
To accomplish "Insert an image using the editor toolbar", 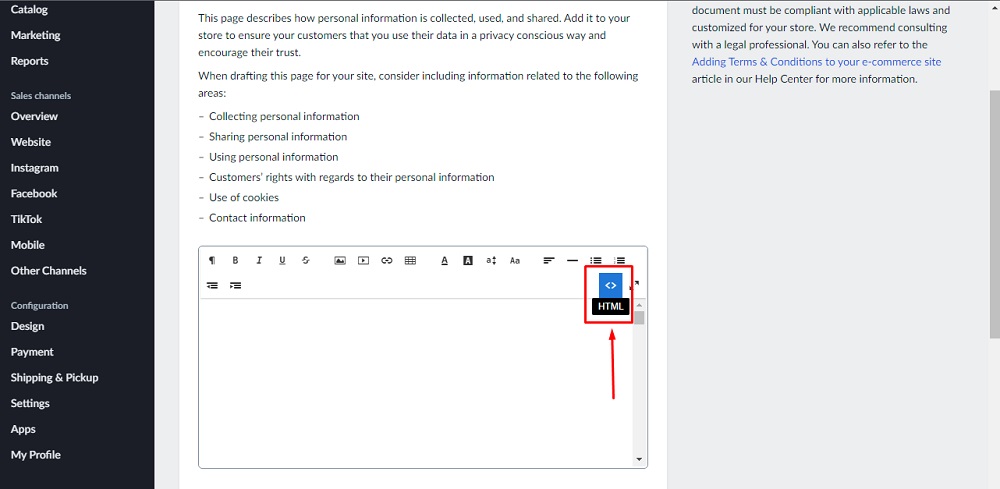I will (x=340, y=260).
